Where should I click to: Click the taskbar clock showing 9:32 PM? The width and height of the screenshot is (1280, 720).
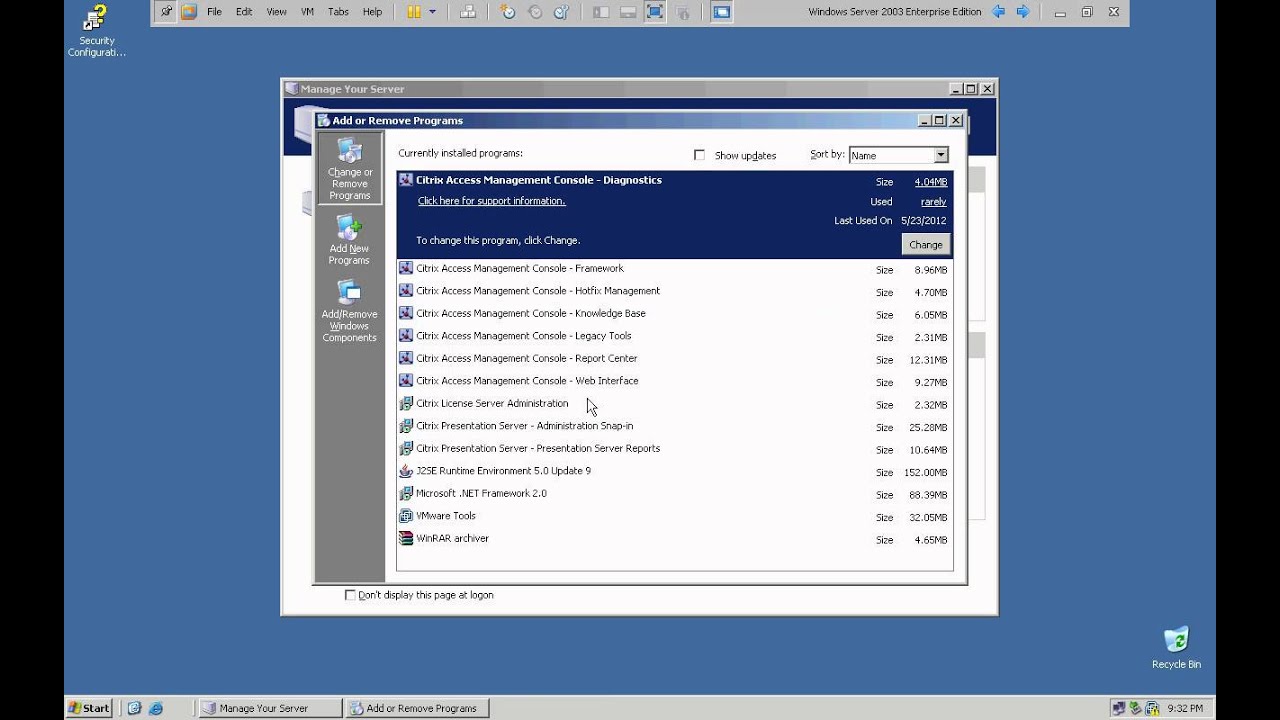(1185, 708)
